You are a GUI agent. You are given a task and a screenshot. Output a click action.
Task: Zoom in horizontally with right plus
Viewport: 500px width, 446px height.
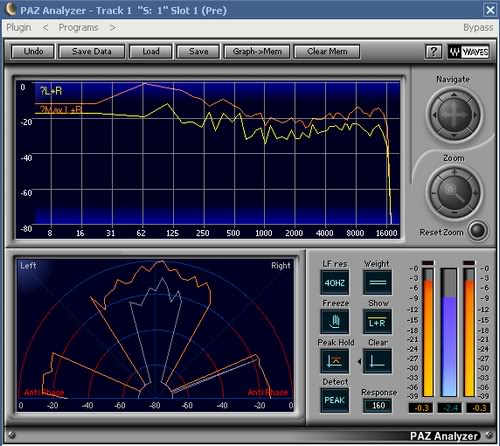(475, 193)
